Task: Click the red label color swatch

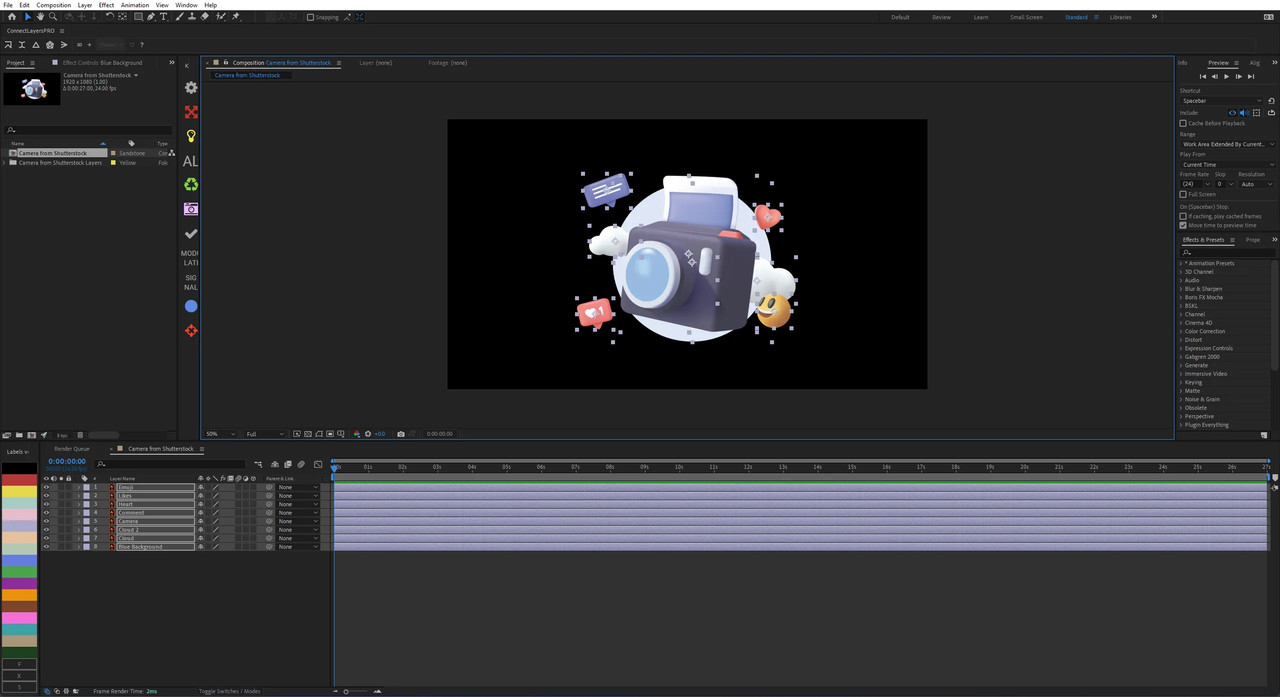Action: pyautogui.click(x=19, y=480)
